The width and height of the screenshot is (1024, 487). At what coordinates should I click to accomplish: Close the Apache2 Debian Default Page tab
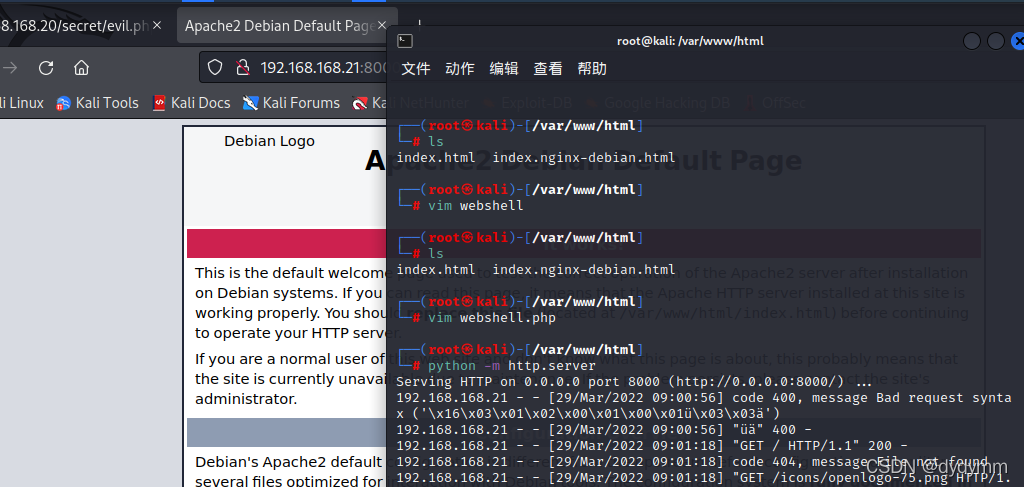[382, 26]
